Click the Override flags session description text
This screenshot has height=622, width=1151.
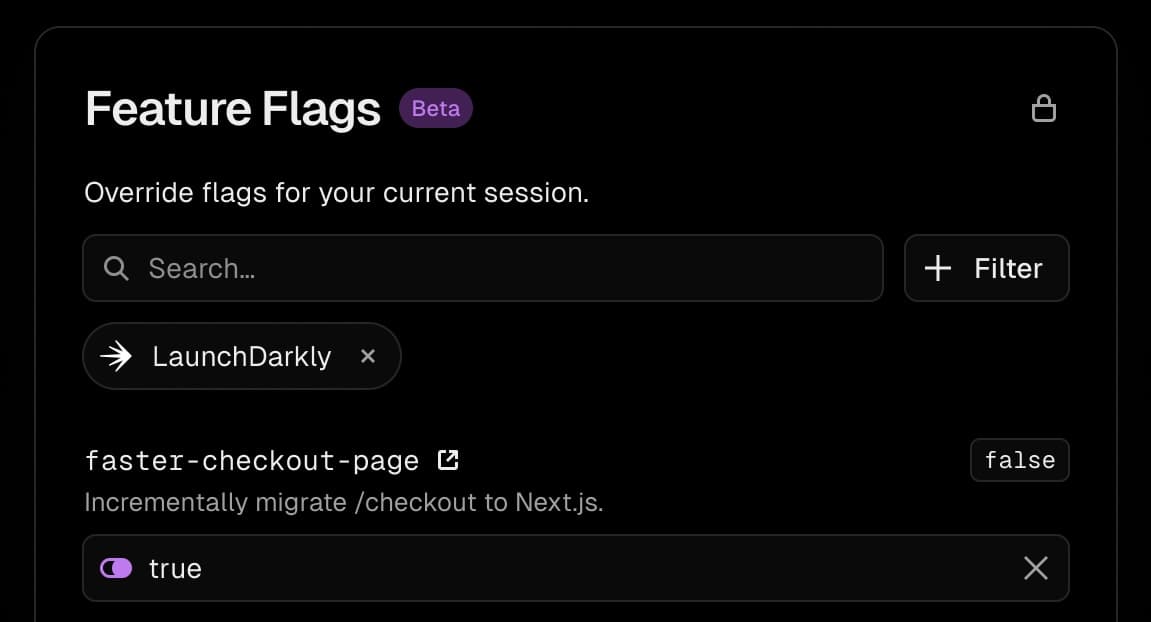coord(336,192)
